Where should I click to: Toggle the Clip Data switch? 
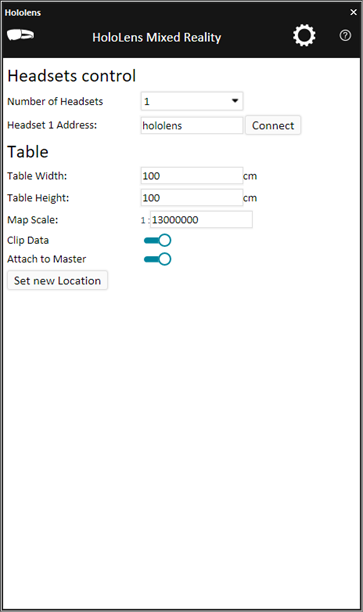pyautogui.click(x=157, y=240)
